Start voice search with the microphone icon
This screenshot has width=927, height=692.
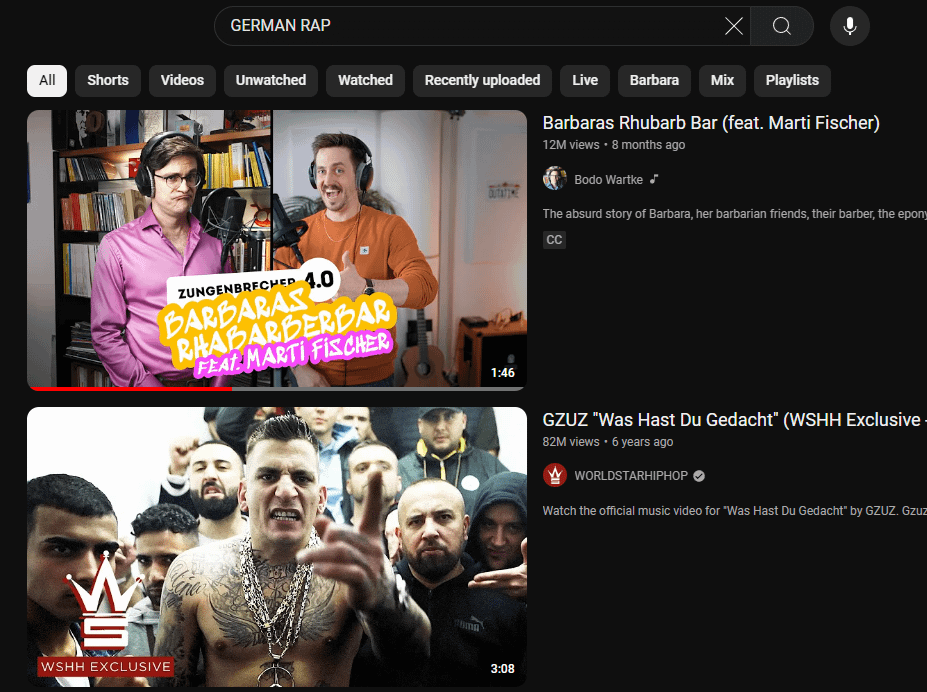850,26
